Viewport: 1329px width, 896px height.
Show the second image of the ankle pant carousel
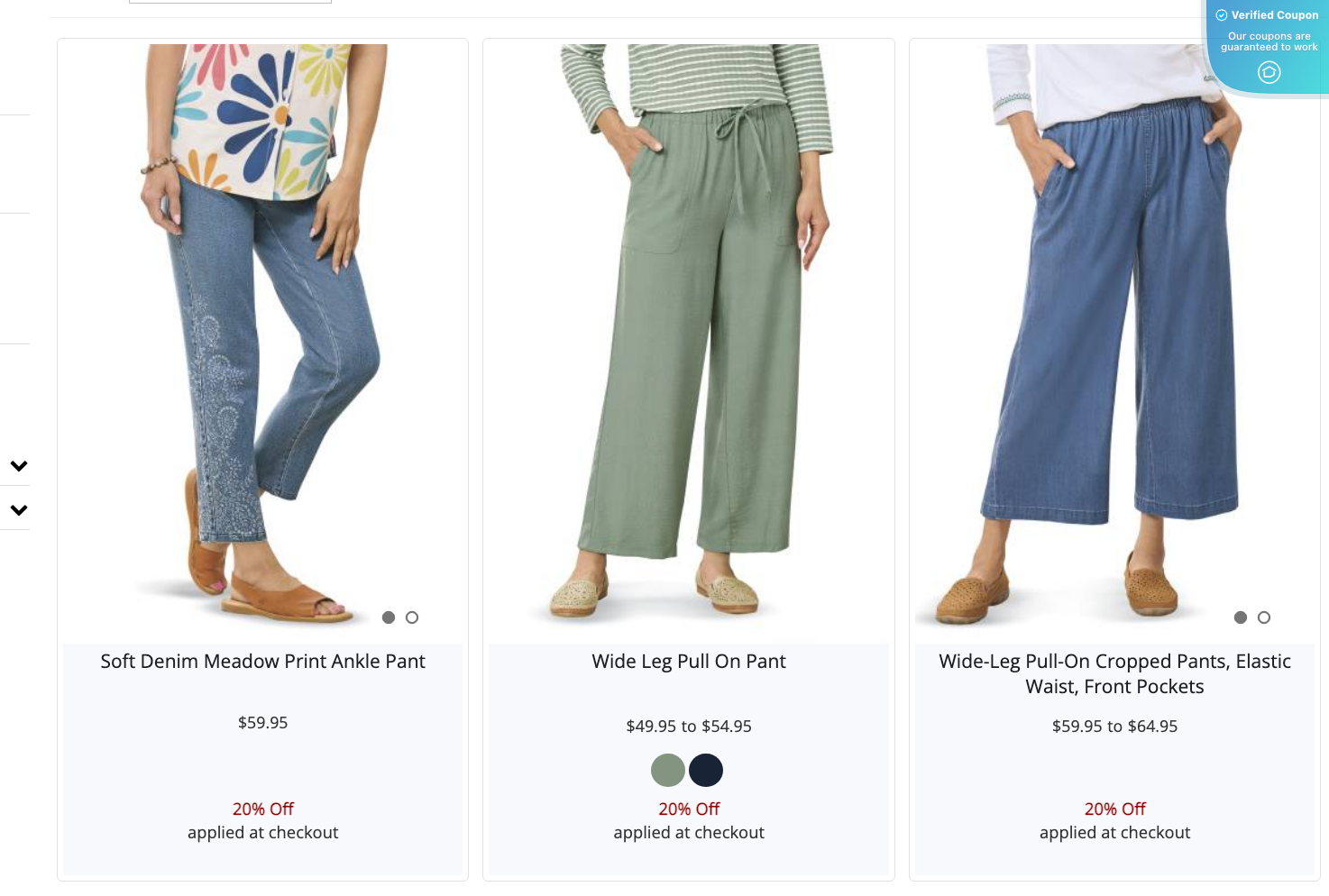412,617
